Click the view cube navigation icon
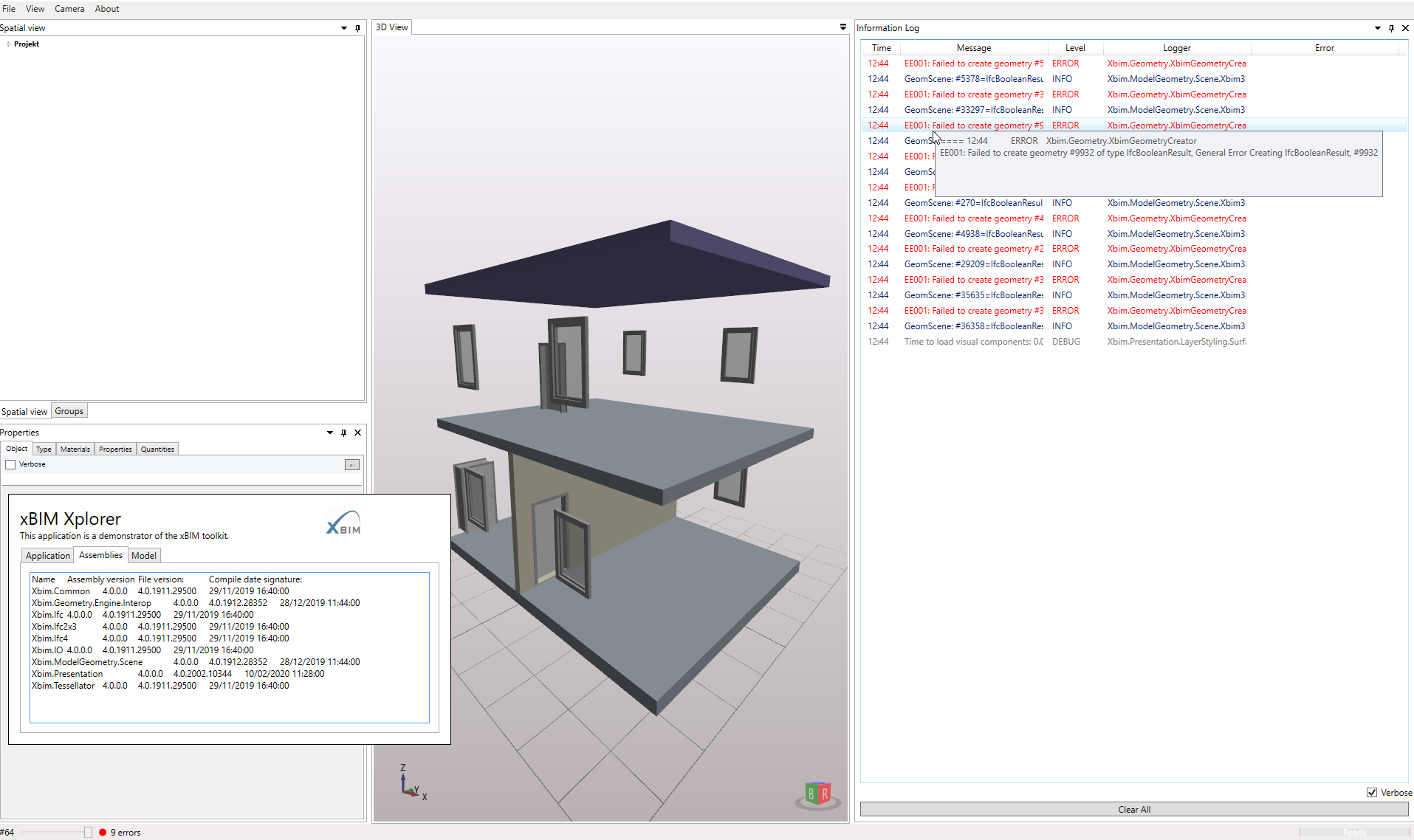The height and width of the screenshot is (840, 1414). [x=817, y=796]
